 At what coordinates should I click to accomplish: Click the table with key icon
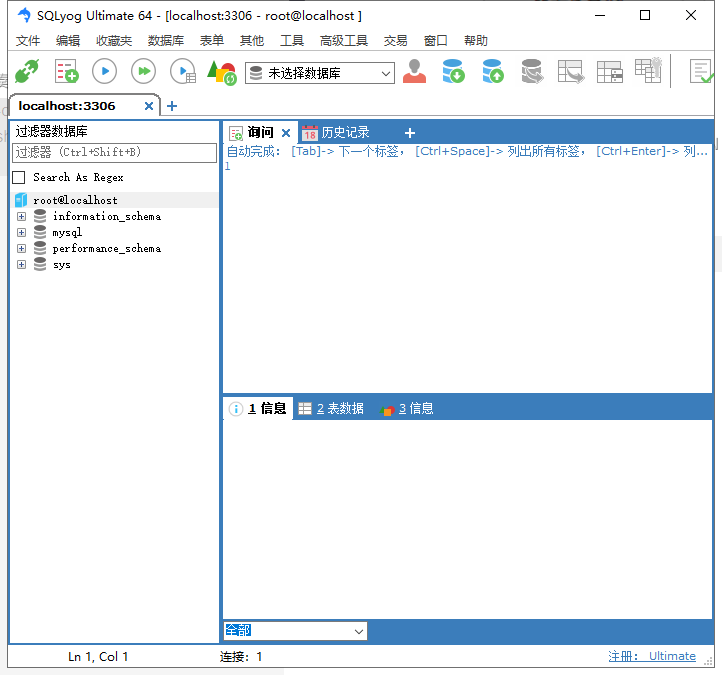[x=648, y=70]
